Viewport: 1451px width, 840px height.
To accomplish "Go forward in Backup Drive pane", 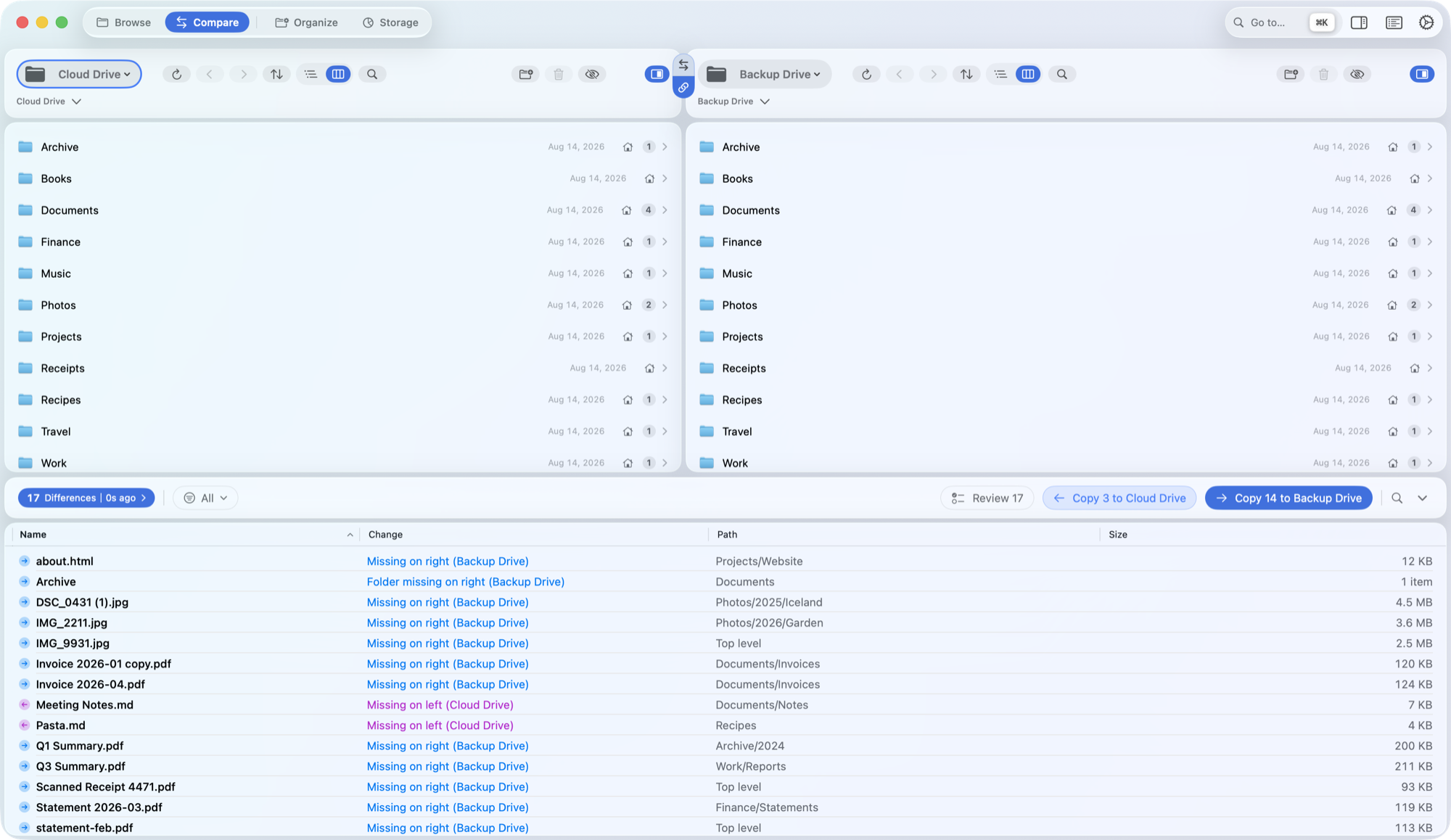I will coord(933,74).
